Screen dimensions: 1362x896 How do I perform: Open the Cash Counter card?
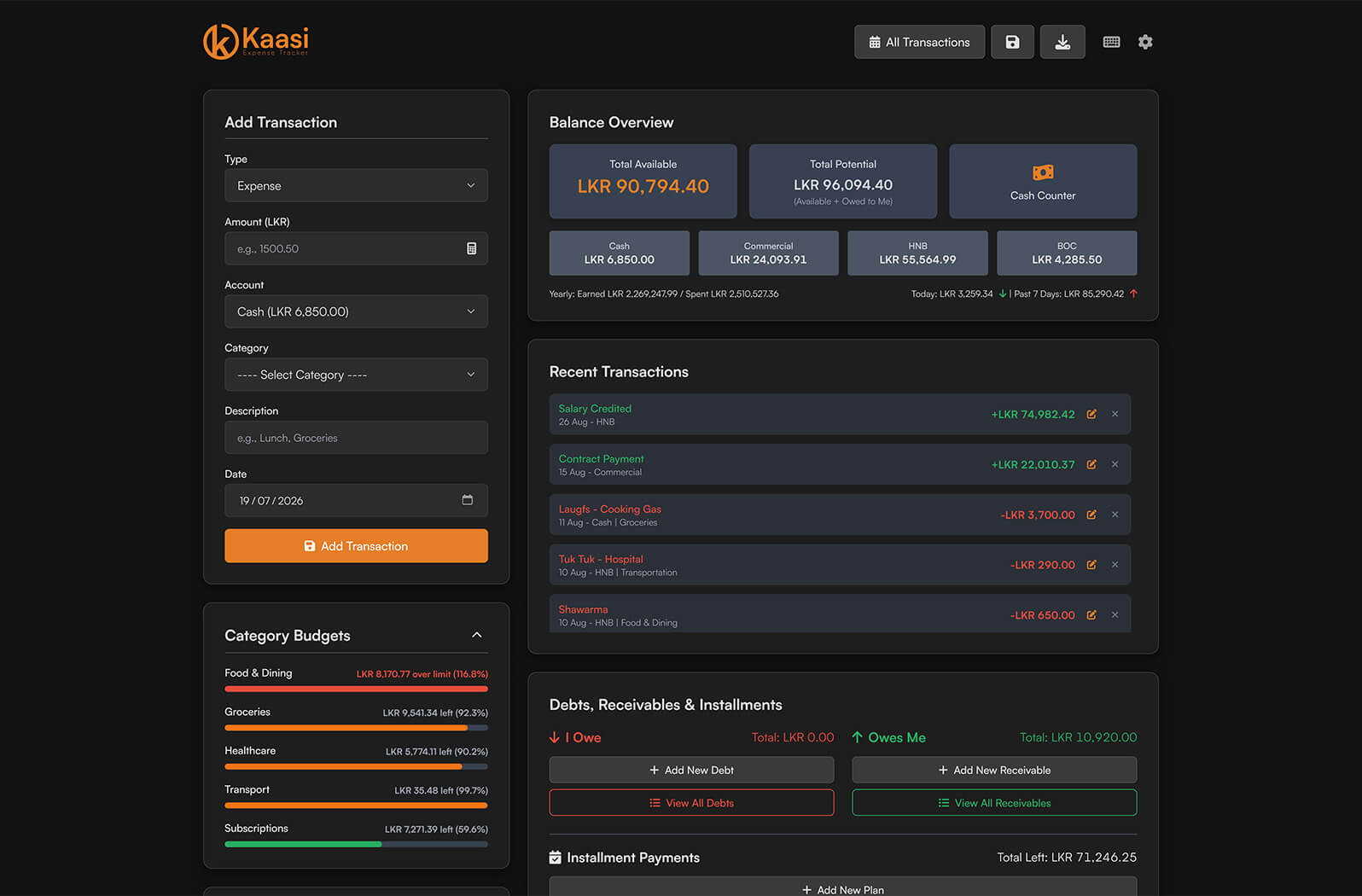[1043, 181]
